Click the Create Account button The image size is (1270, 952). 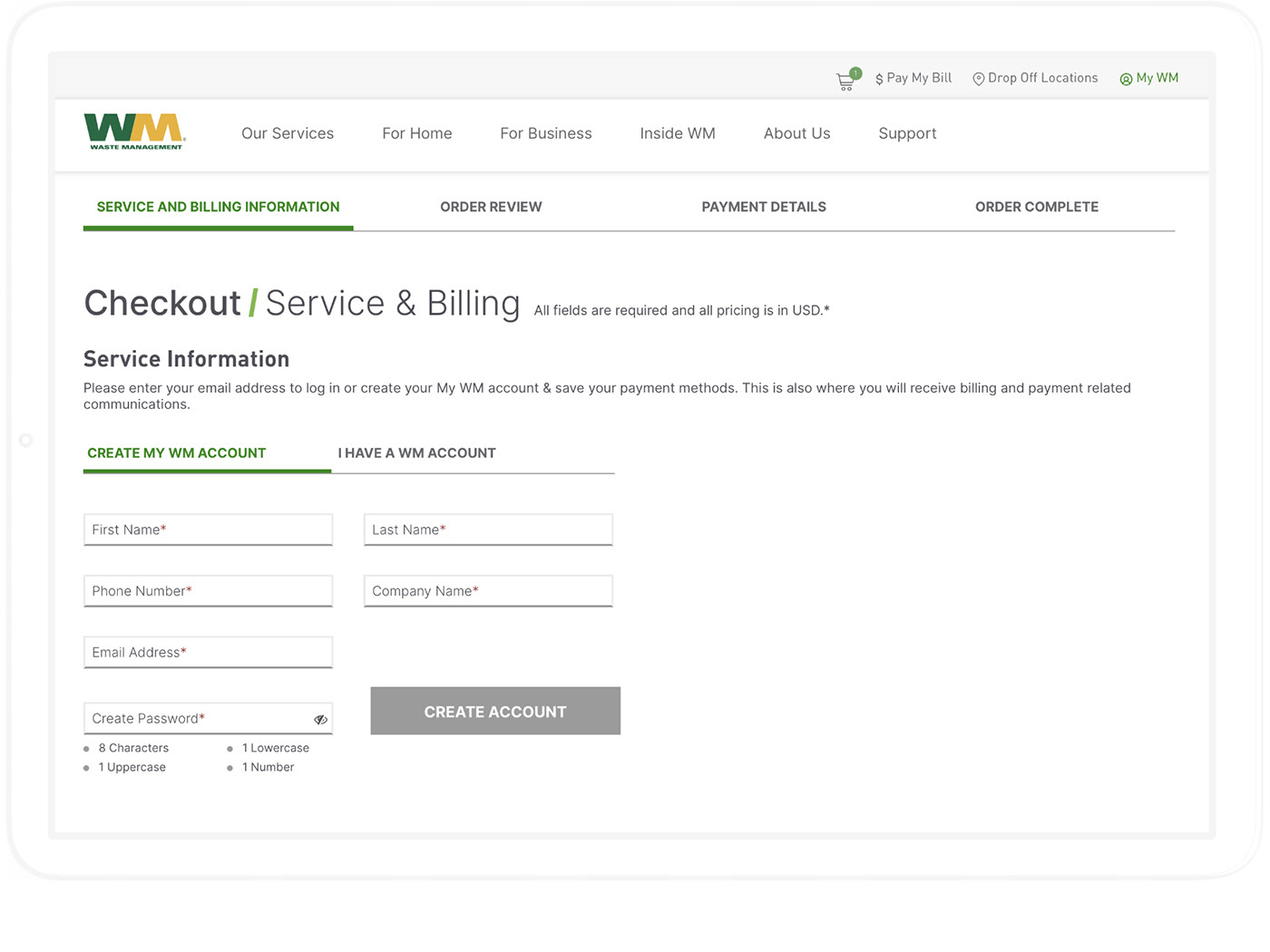(x=495, y=712)
